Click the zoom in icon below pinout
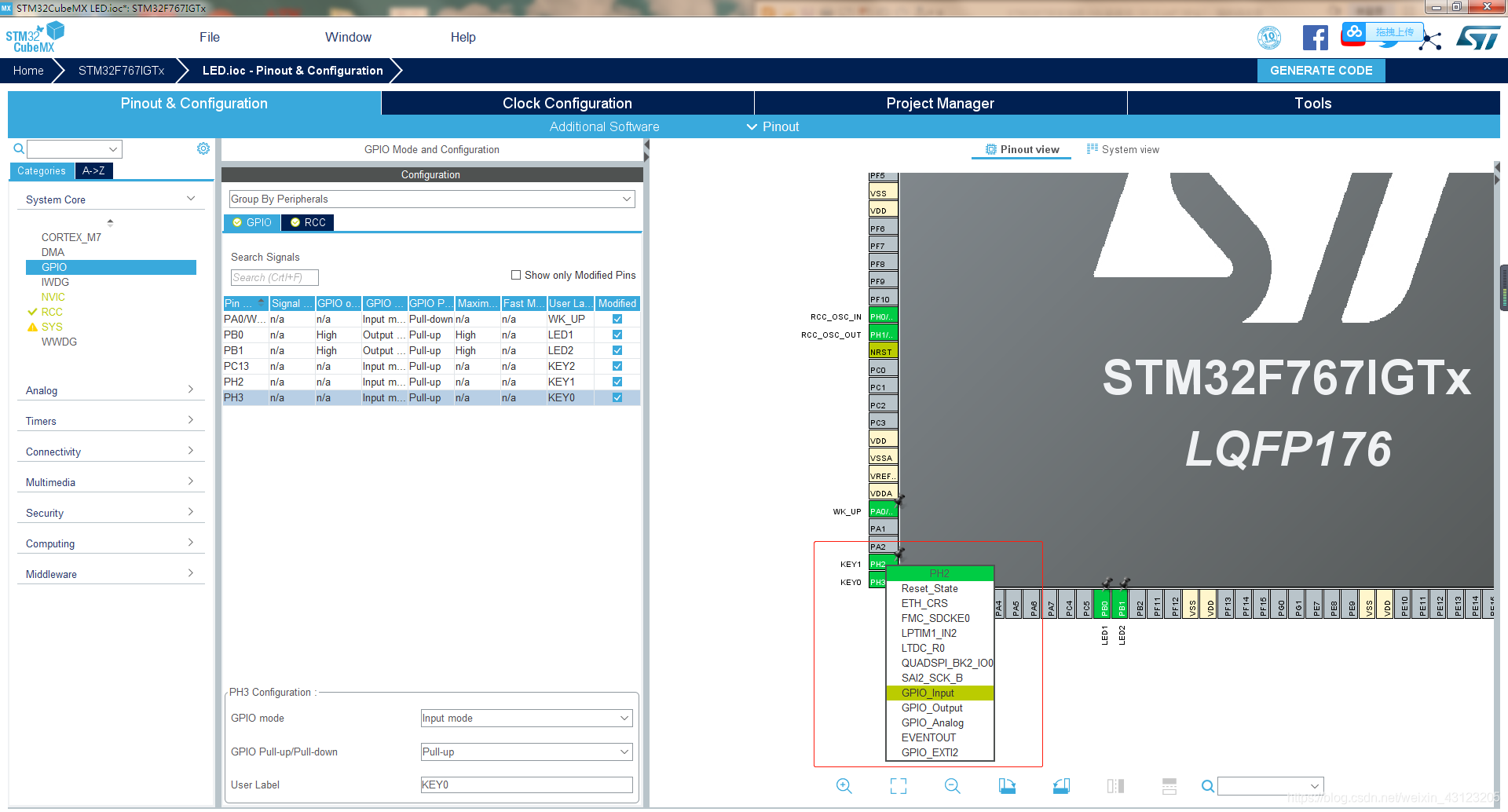This screenshot has height=812, width=1508. coord(844,786)
